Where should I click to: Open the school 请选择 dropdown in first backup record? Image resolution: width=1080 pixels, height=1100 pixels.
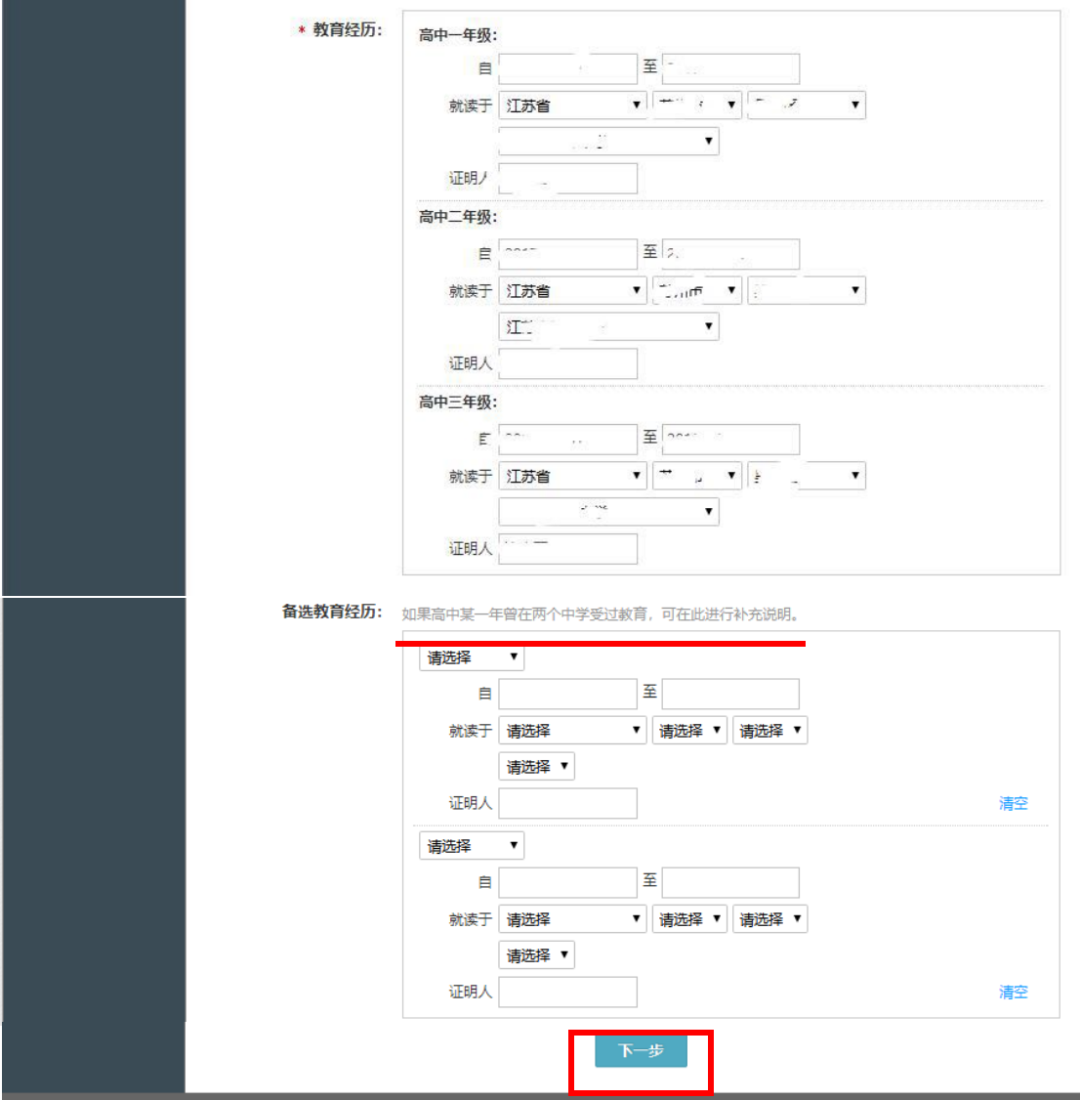click(536, 766)
